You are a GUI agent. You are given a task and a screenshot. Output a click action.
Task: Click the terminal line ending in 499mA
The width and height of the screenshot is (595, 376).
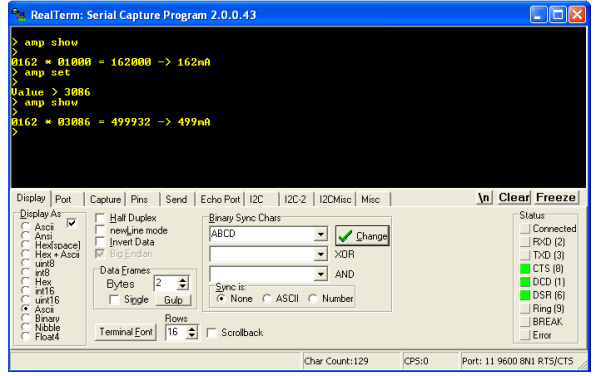click(111, 122)
